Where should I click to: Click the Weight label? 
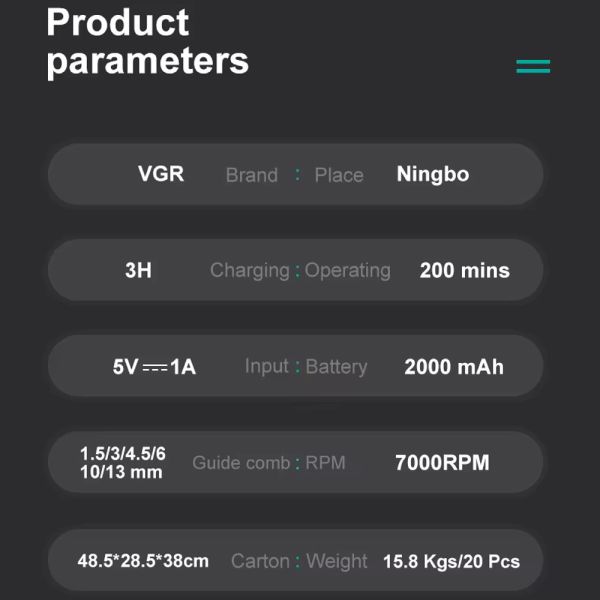click(337, 562)
